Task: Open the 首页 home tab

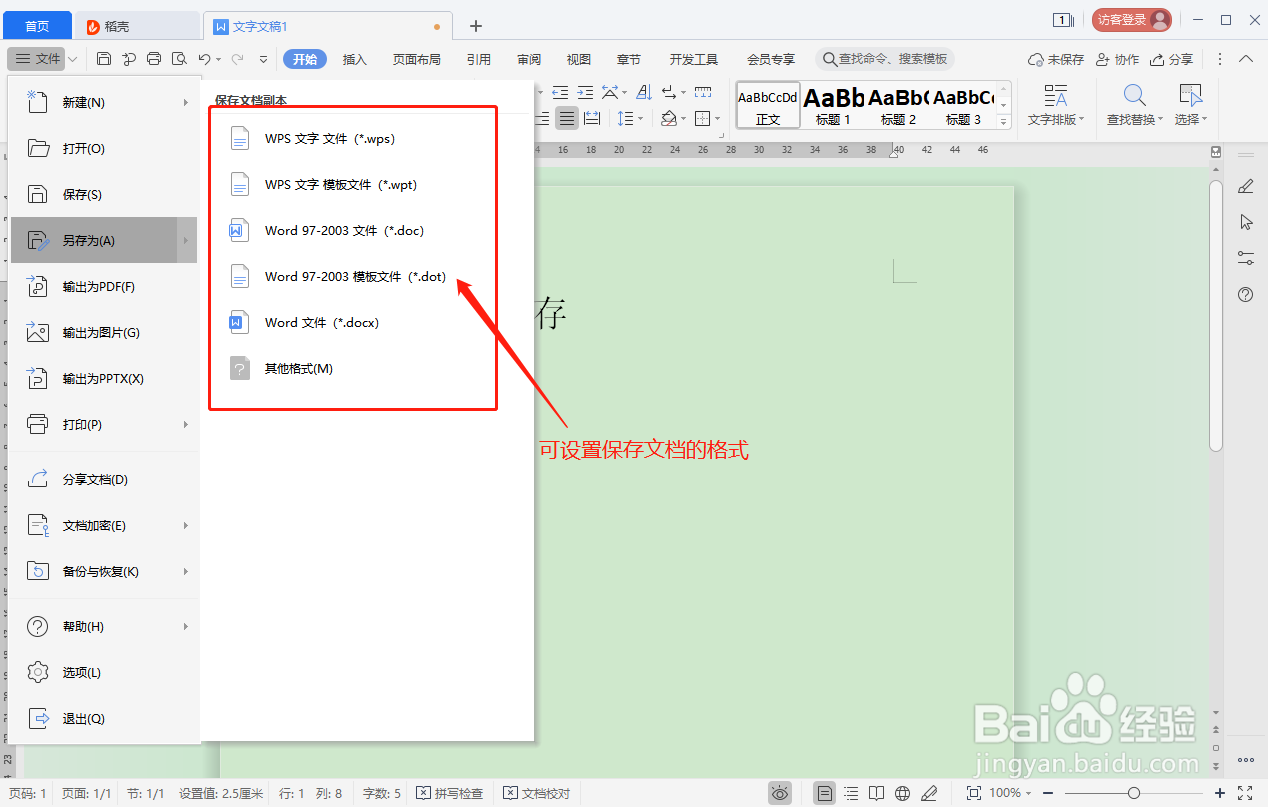Action: point(37,26)
